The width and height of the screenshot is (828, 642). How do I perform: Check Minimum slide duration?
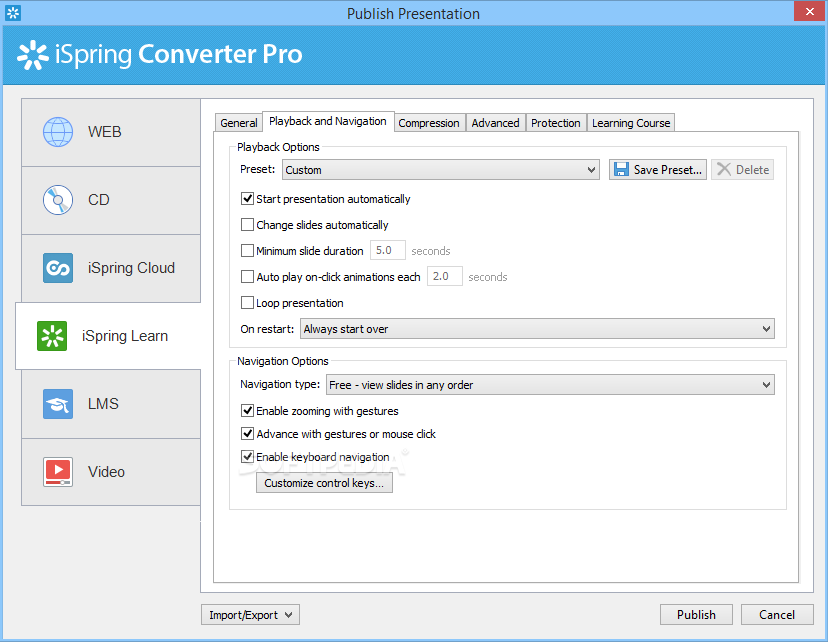[247, 251]
